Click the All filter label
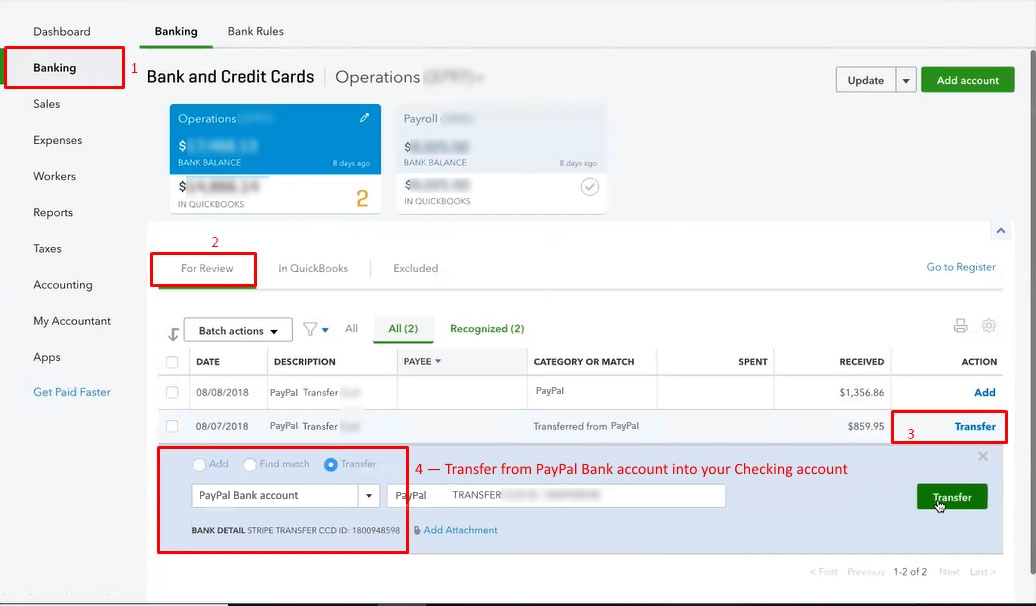1036x606 pixels. click(352, 328)
